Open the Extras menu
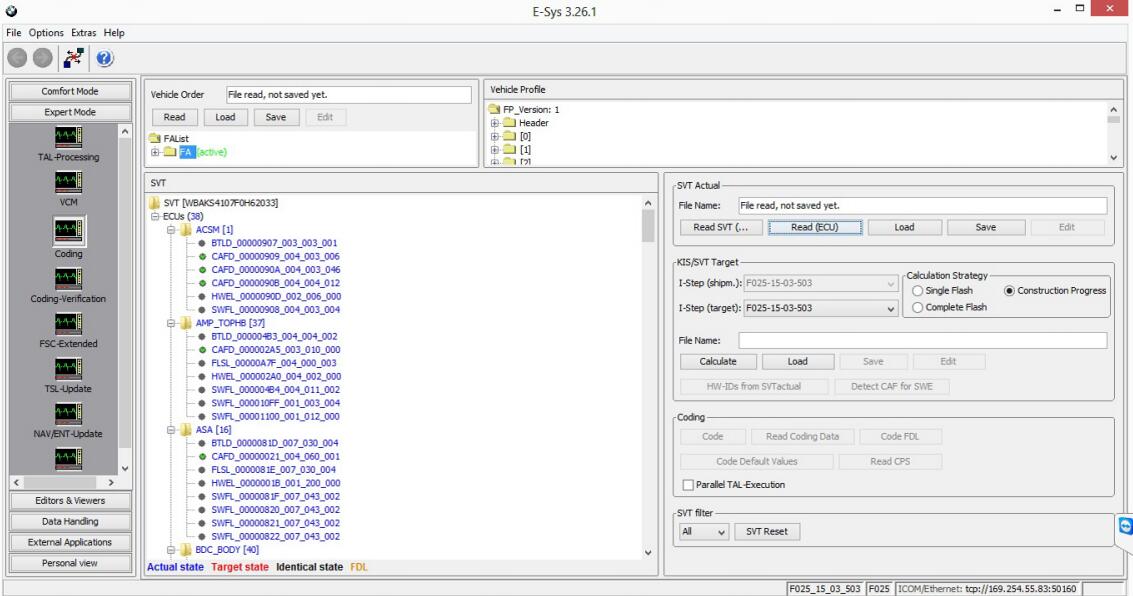 point(84,33)
